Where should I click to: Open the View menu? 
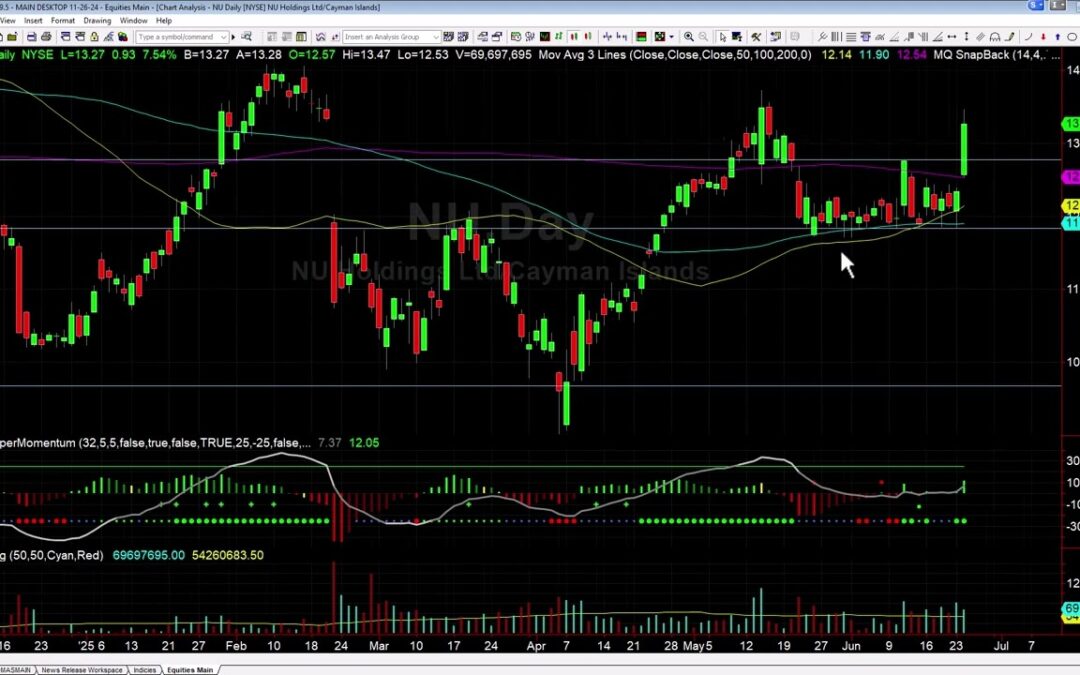coord(8,21)
